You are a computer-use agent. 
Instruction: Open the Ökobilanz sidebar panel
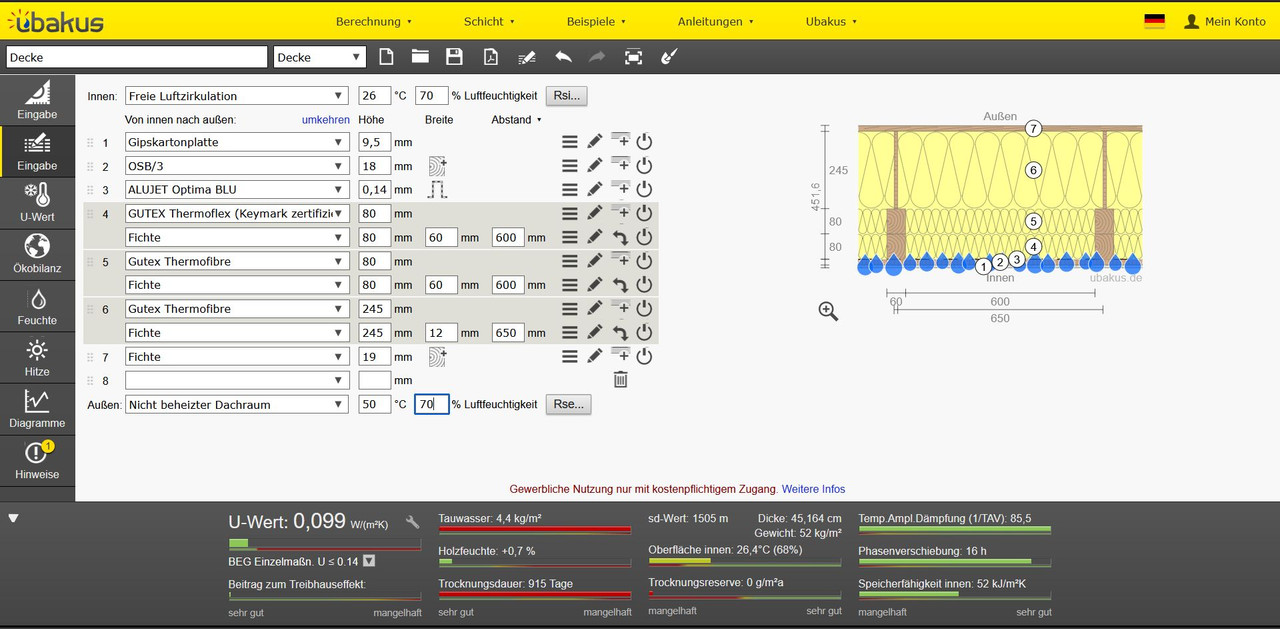coord(37,255)
